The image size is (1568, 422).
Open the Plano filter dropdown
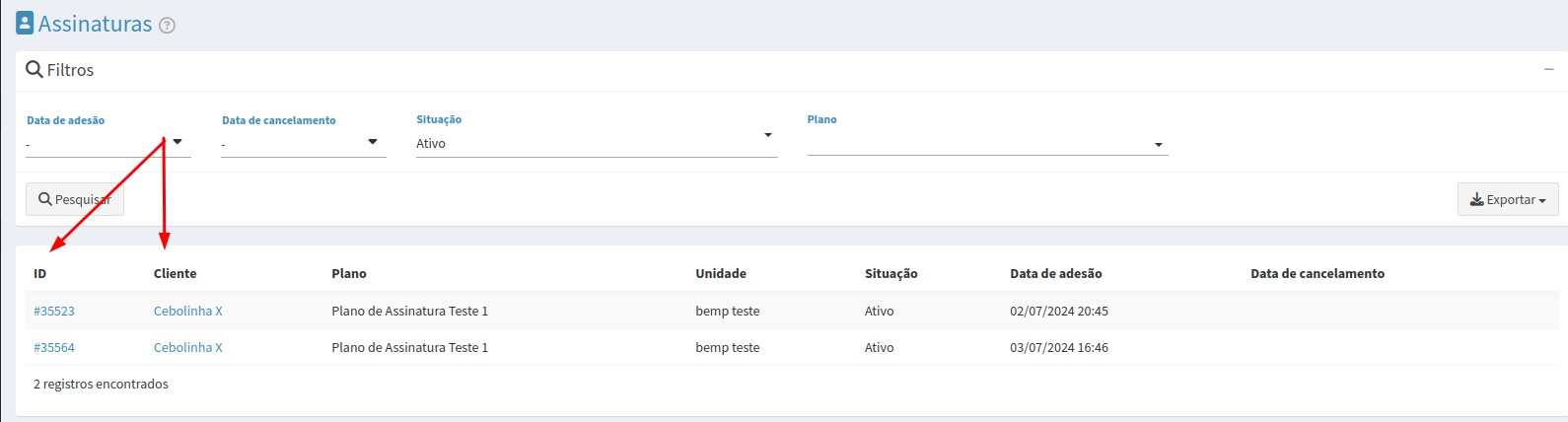coord(987,144)
